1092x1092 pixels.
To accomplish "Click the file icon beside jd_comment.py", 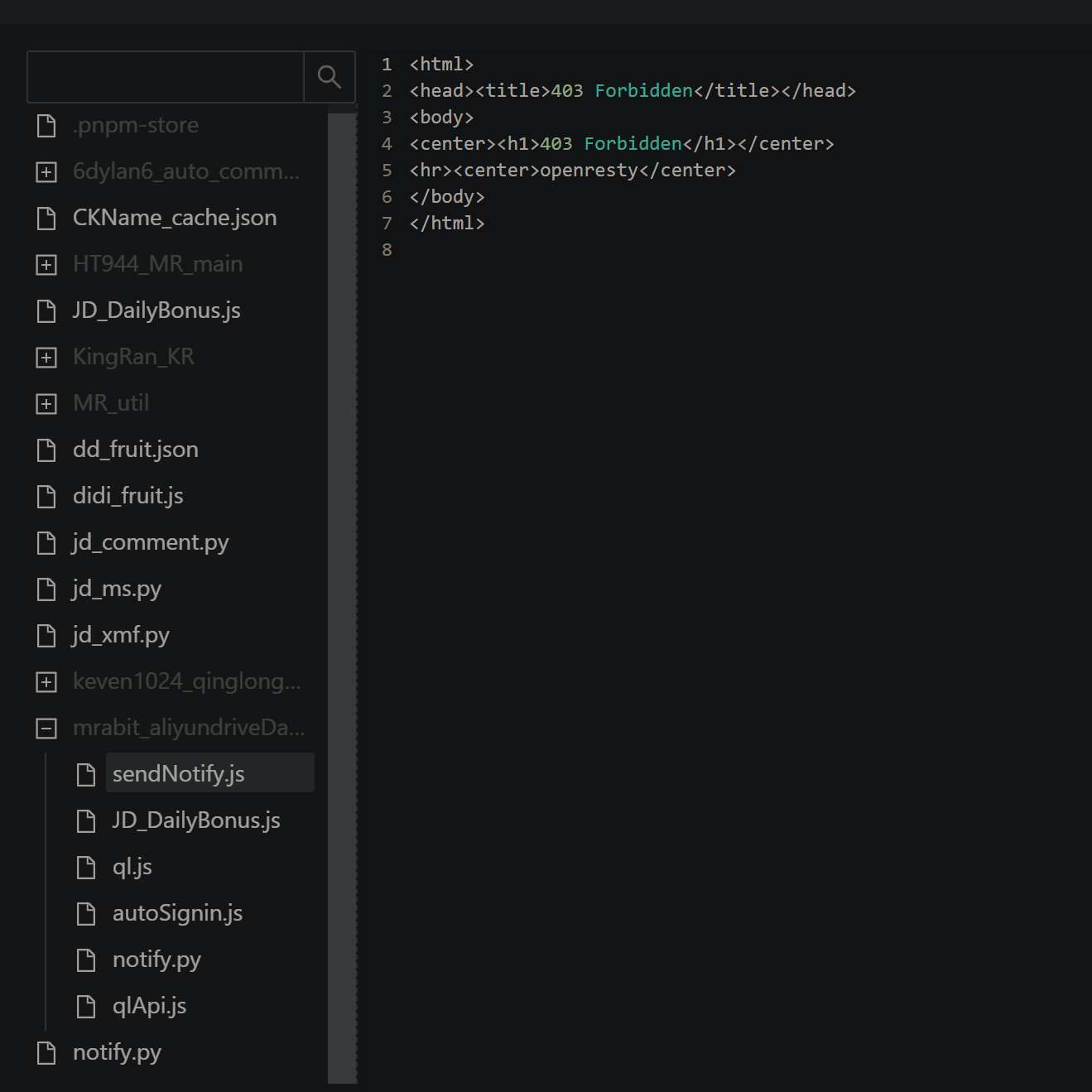I will pyautogui.click(x=46, y=542).
